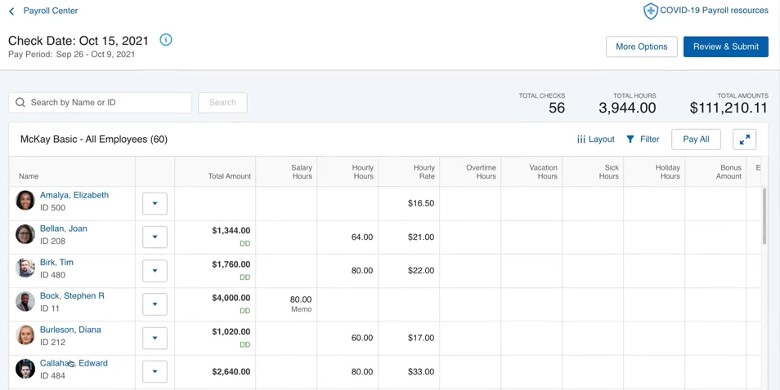The width and height of the screenshot is (780, 390).
Task: Click Elizabeth Amalya's avatar photo
Action: (x=25, y=200)
